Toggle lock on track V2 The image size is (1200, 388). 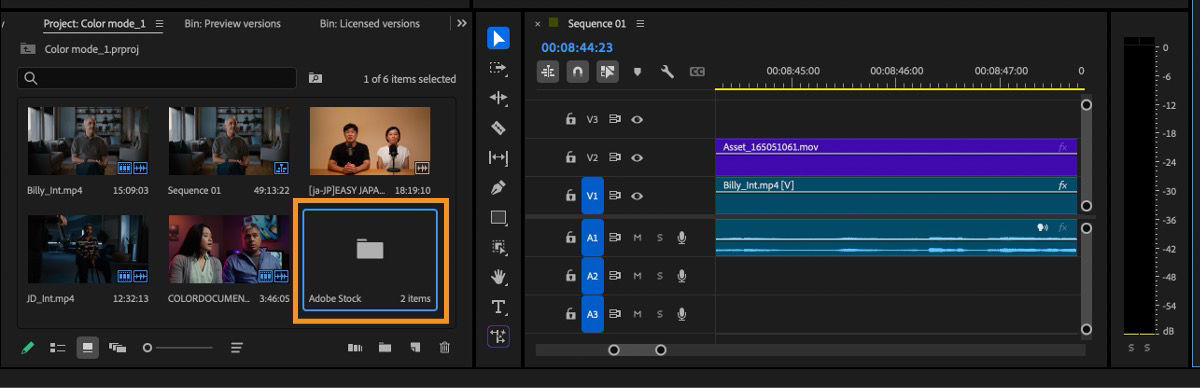click(571, 157)
